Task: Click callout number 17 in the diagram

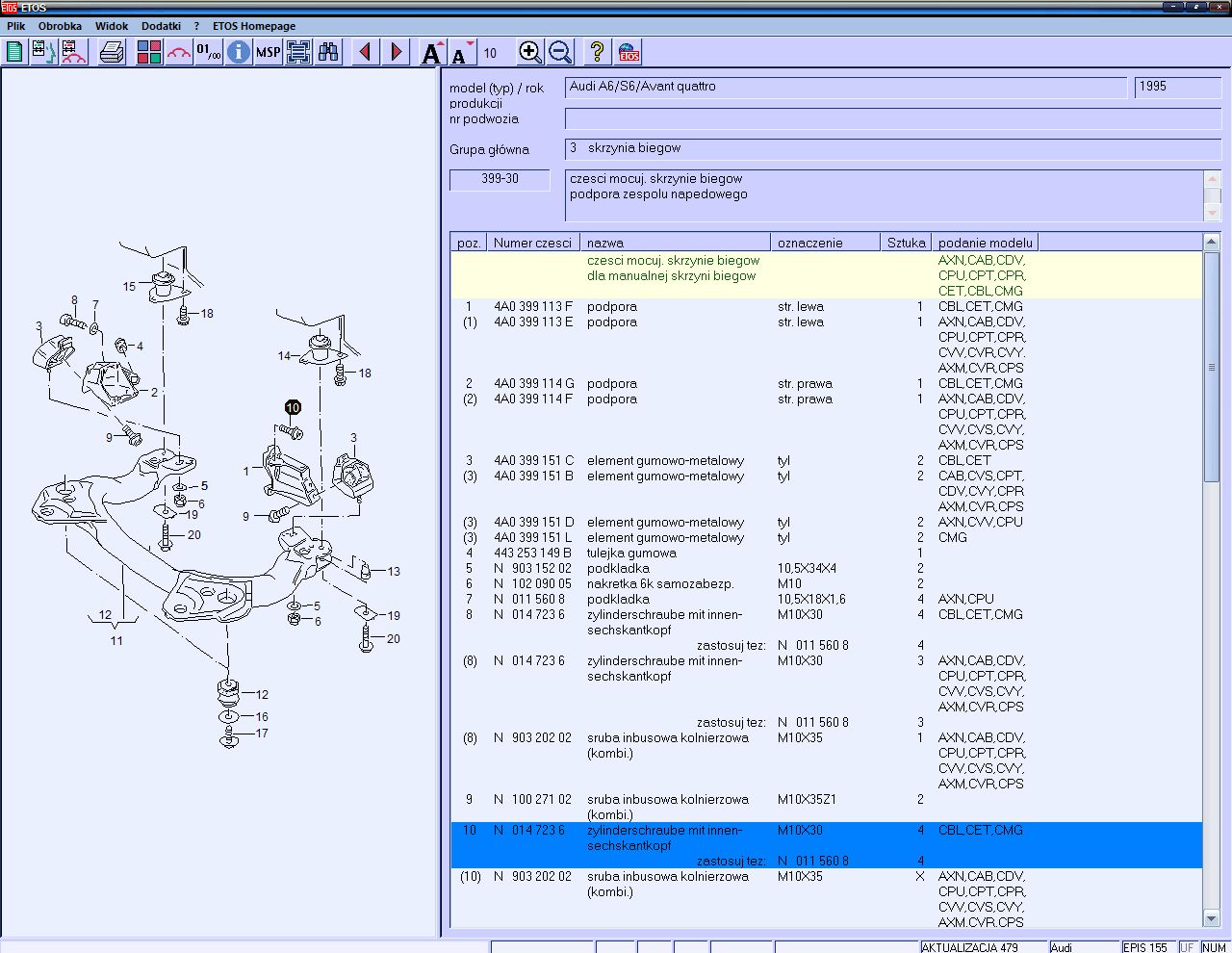Action: (x=262, y=734)
